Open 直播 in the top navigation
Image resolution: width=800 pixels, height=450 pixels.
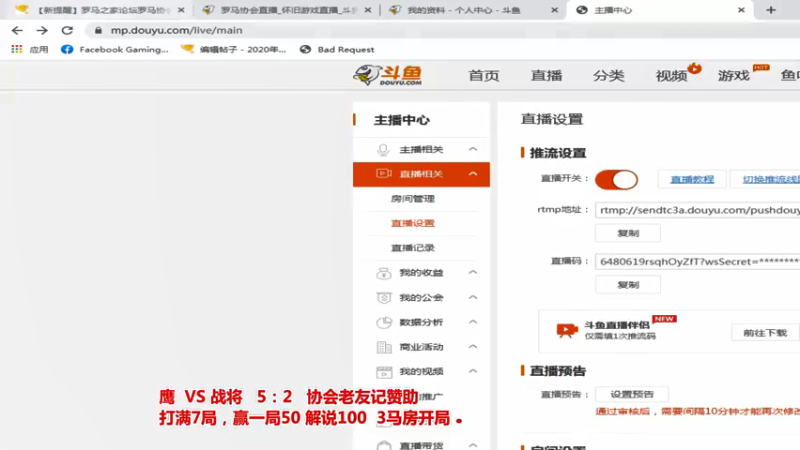point(546,76)
